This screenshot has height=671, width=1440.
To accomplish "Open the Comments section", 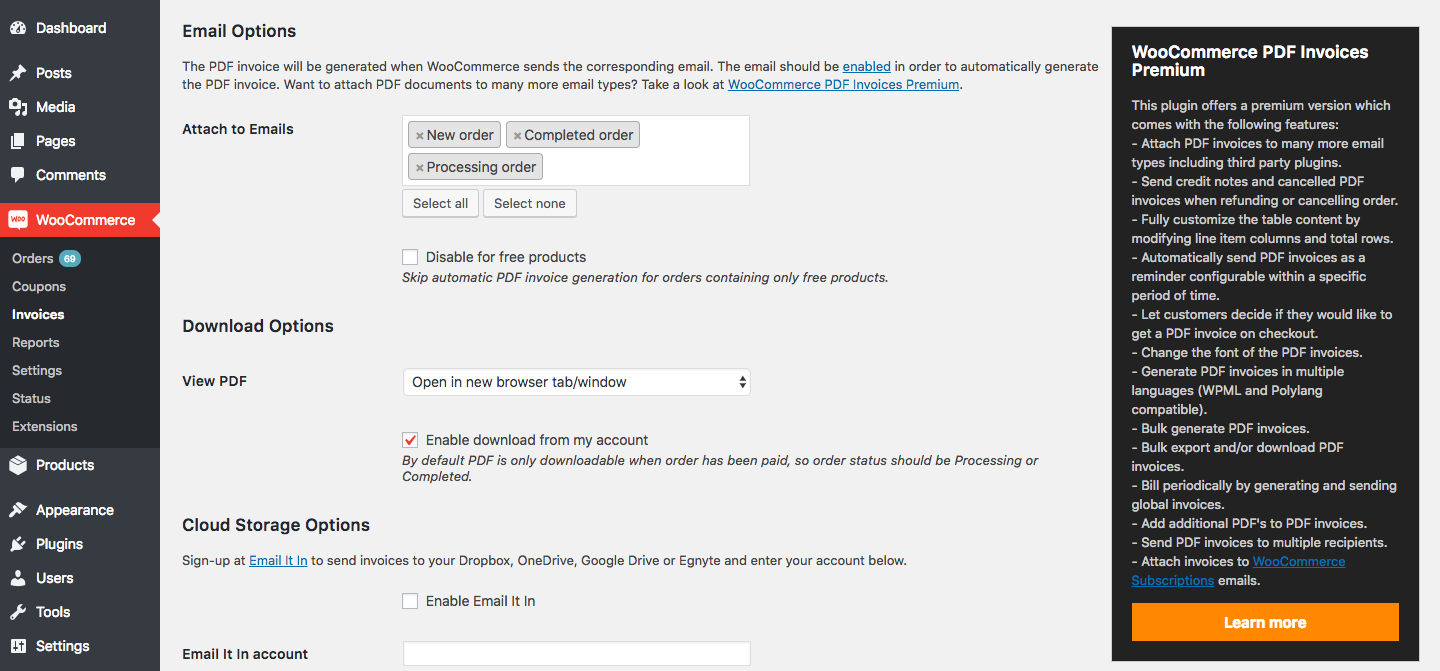I will pos(80,175).
